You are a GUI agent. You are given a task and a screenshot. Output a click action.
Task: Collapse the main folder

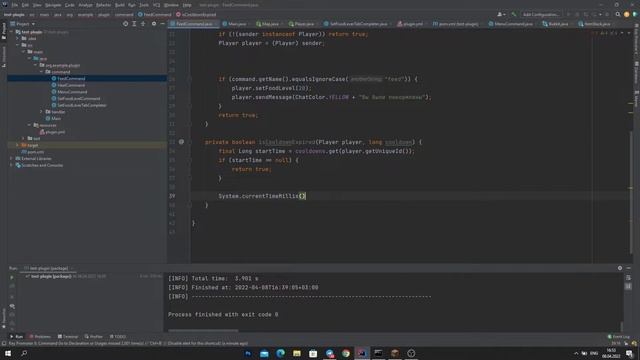point(24,52)
